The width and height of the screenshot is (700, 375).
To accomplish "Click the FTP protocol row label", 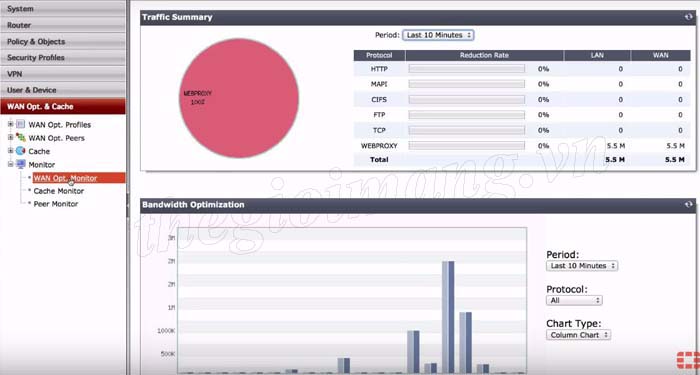I will (379, 115).
